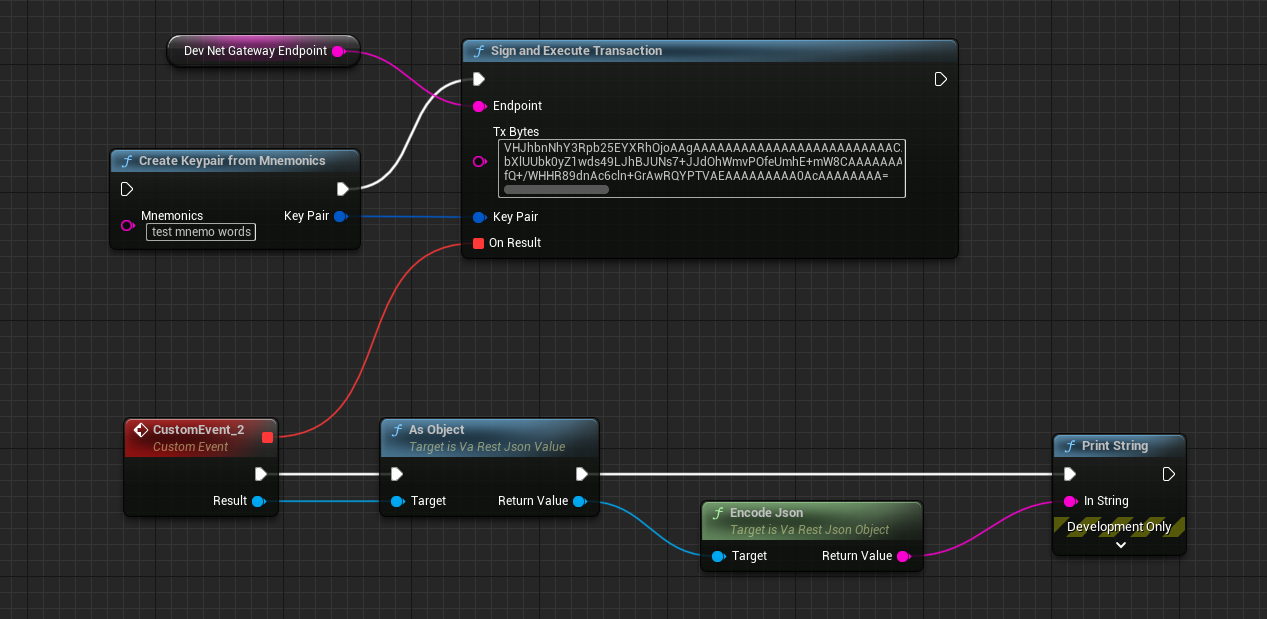Click the Encode Json Return Value pin
This screenshot has width=1267, height=619.
pyautogui.click(x=903, y=556)
